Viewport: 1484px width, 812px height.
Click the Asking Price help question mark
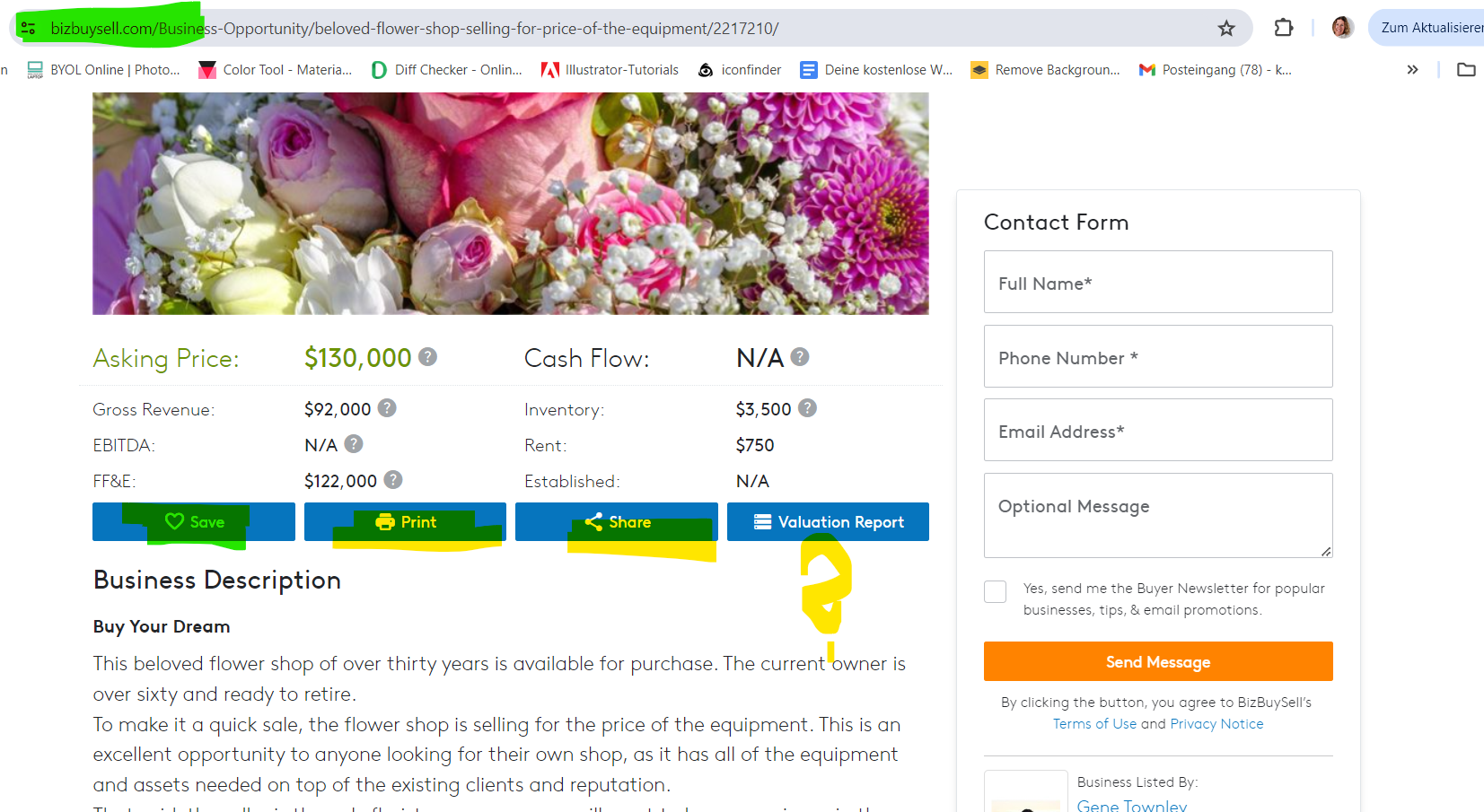click(428, 356)
